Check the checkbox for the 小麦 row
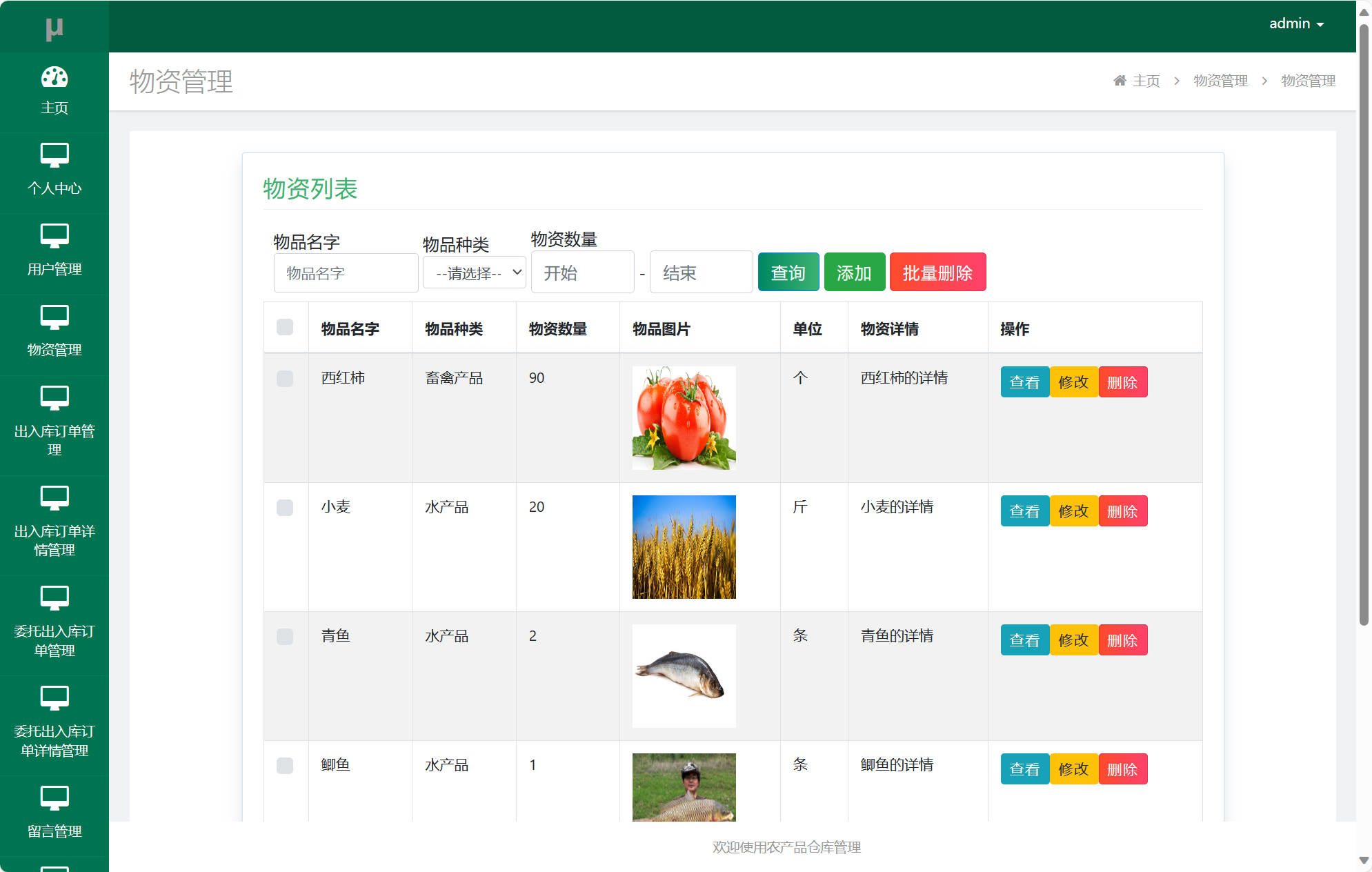The image size is (1372, 872). click(285, 508)
